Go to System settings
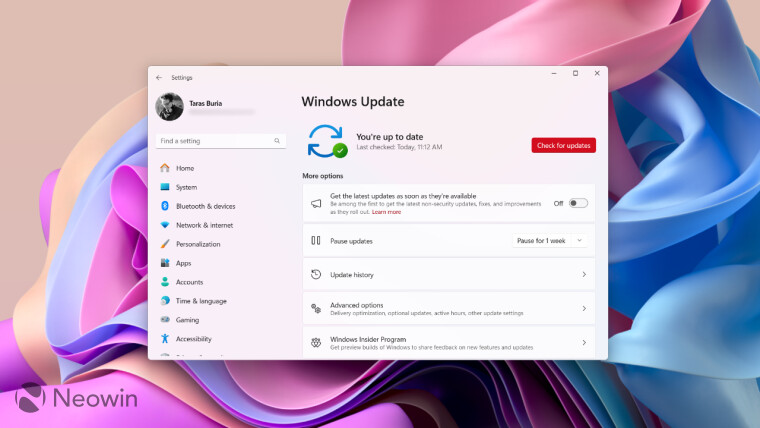The image size is (760, 428). 187,187
